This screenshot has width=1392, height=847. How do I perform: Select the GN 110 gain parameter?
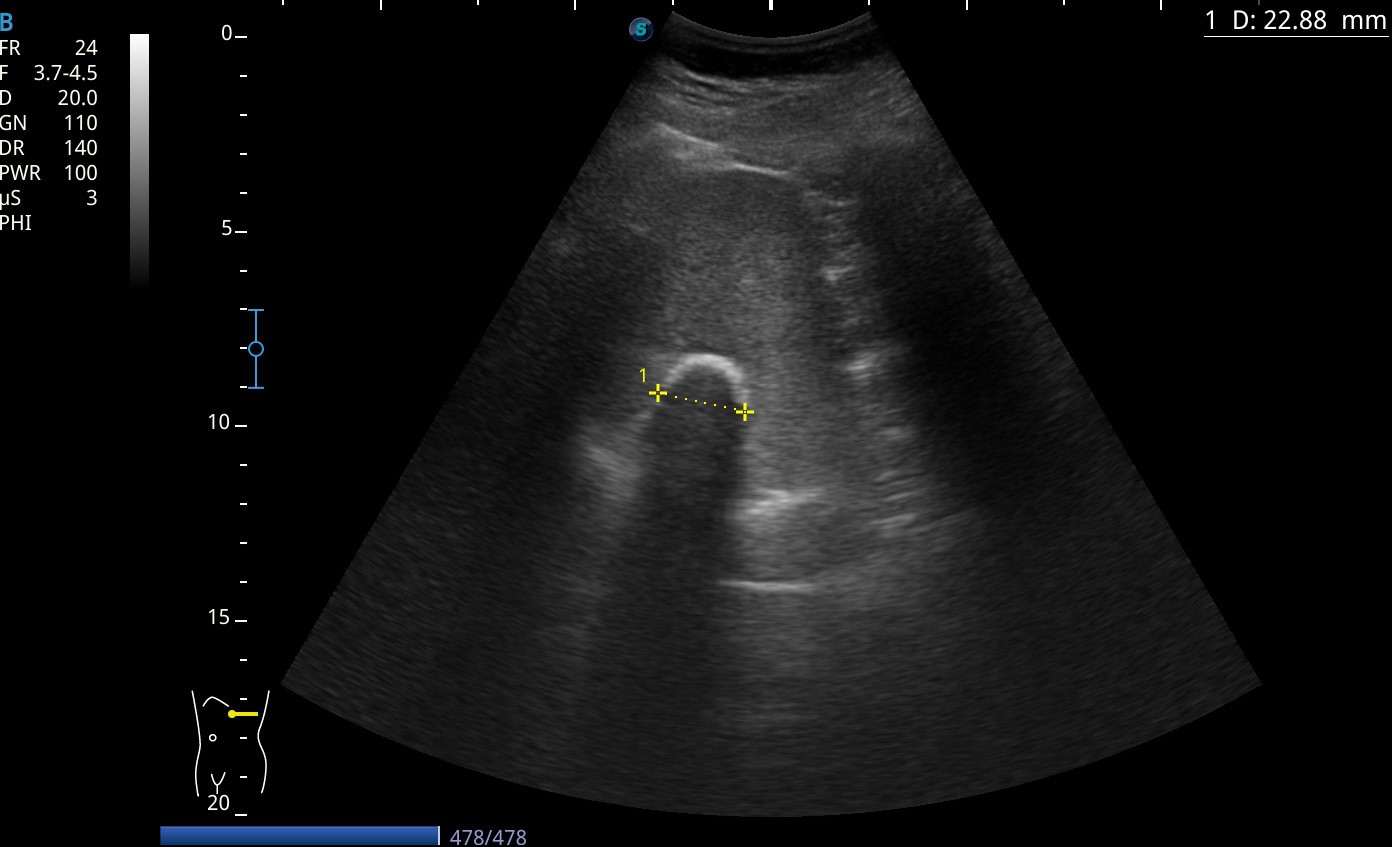(x=49, y=123)
